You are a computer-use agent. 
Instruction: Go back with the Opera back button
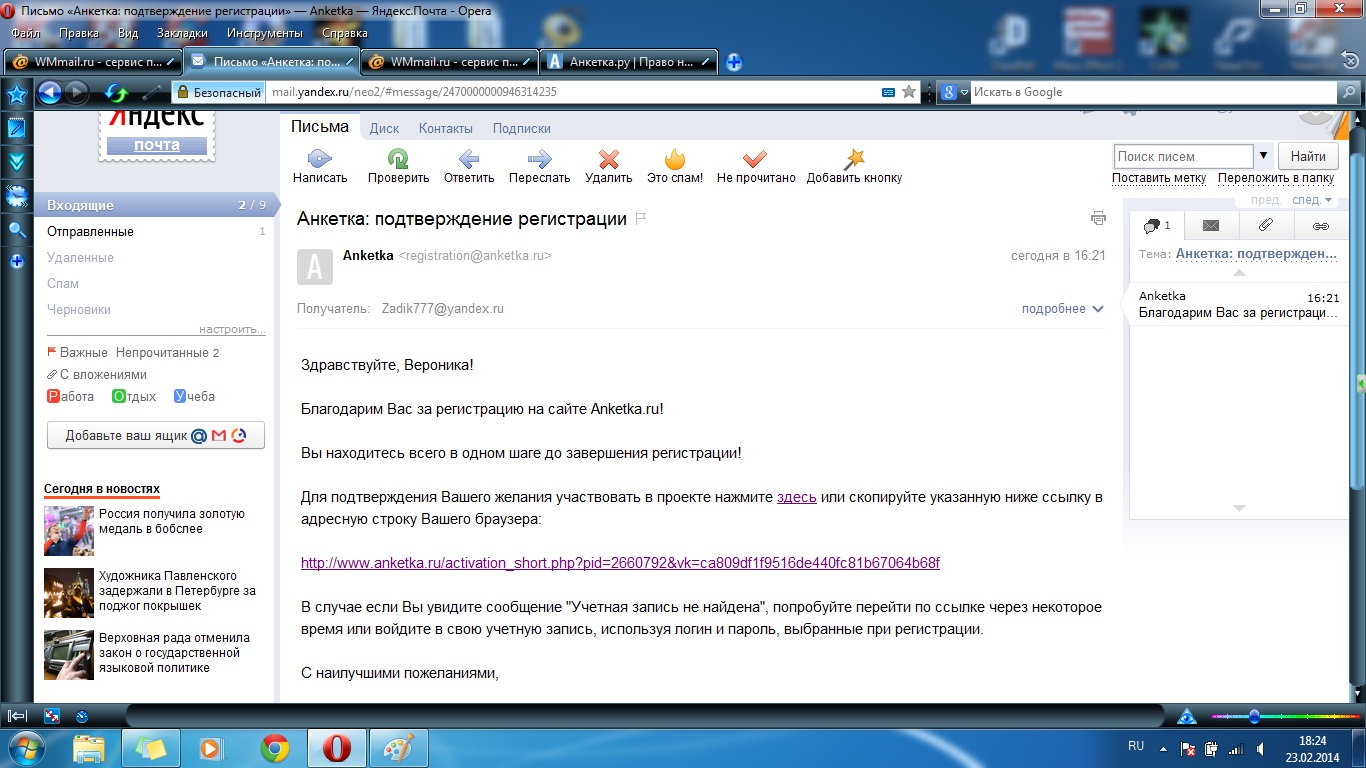(49, 93)
